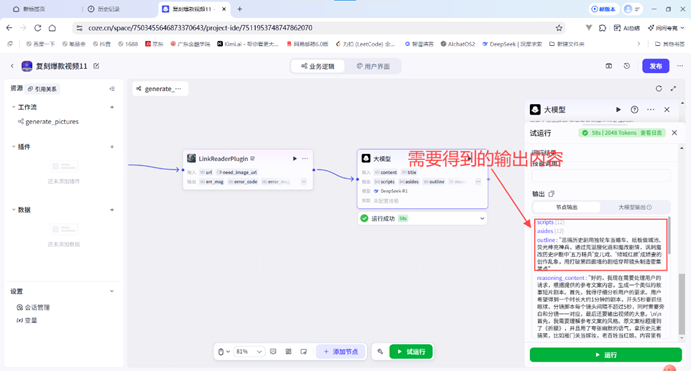Select the 大模型输出 output view

click(x=635, y=207)
